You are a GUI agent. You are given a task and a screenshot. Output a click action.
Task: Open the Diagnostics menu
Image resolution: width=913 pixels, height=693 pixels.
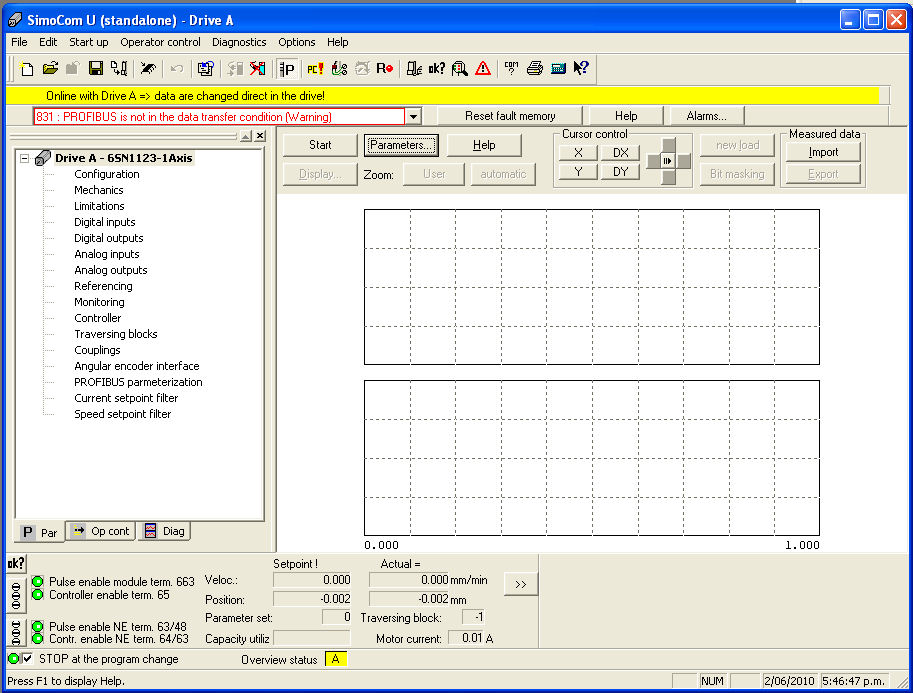[x=239, y=42]
